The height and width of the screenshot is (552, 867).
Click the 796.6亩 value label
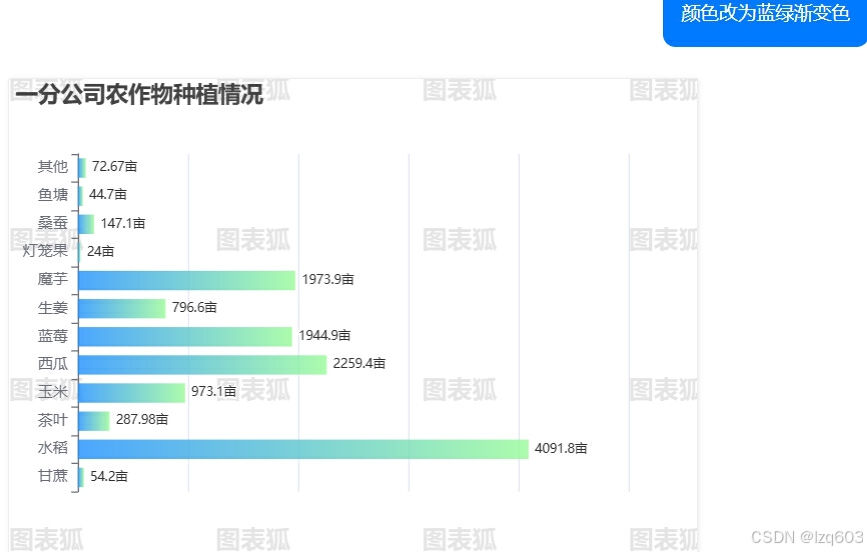click(x=194, y=307)
